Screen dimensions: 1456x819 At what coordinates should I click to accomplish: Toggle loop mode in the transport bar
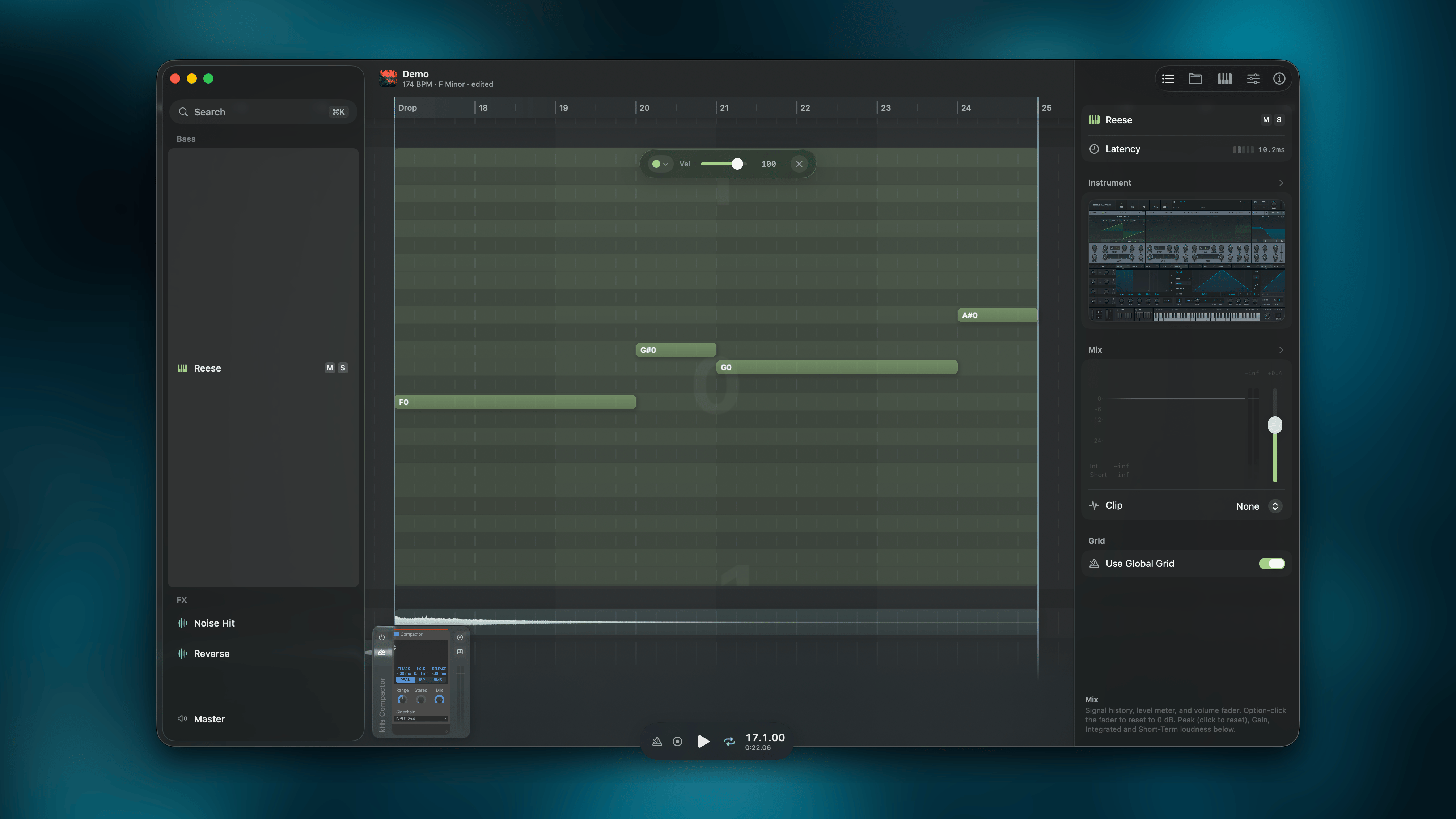coord(729,742)
